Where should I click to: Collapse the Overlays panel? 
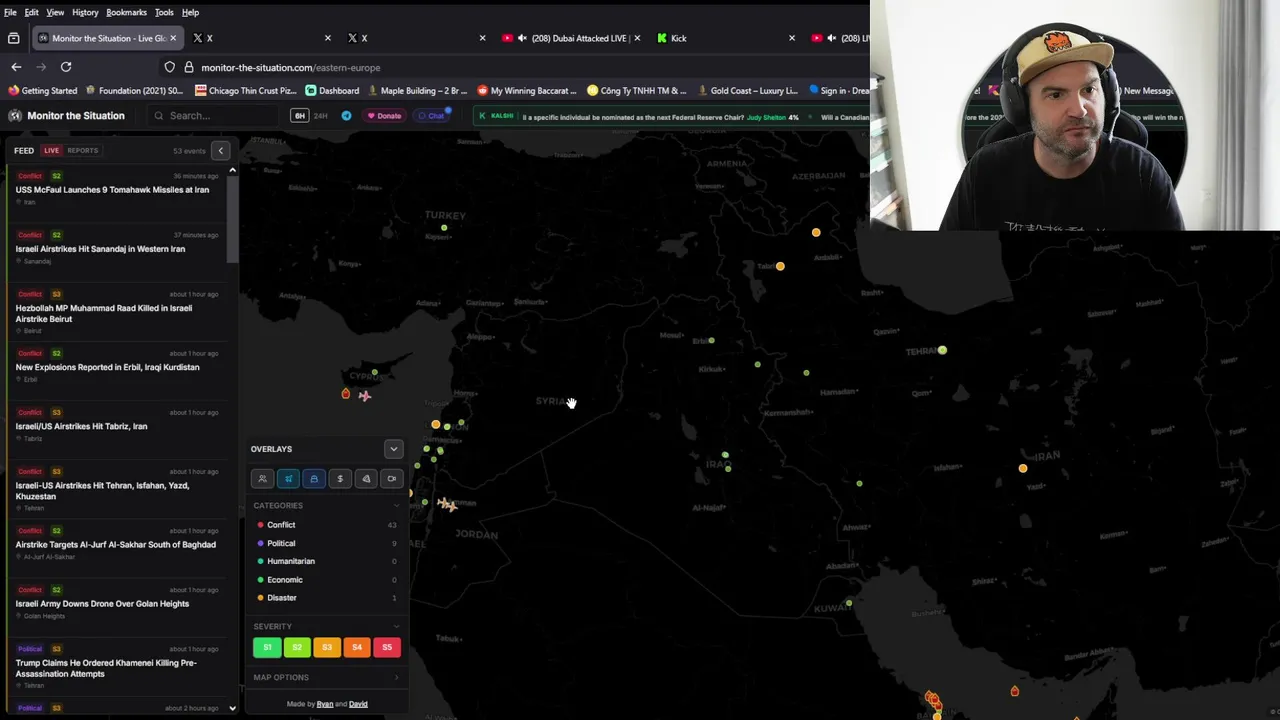click(393, 449)
